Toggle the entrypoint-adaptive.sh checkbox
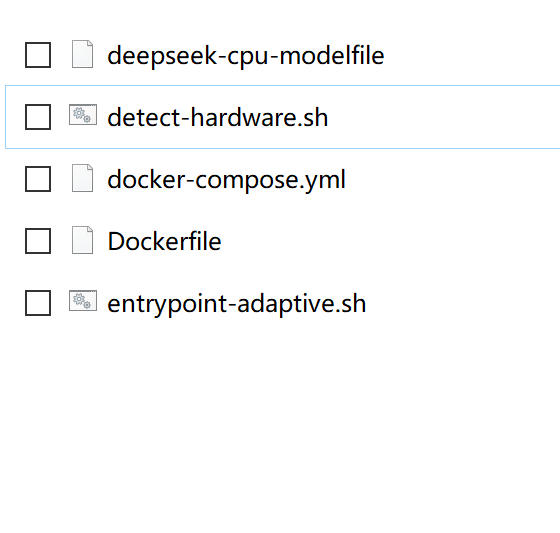The height and width of the screenshot is (533, 560). point(38,303)
